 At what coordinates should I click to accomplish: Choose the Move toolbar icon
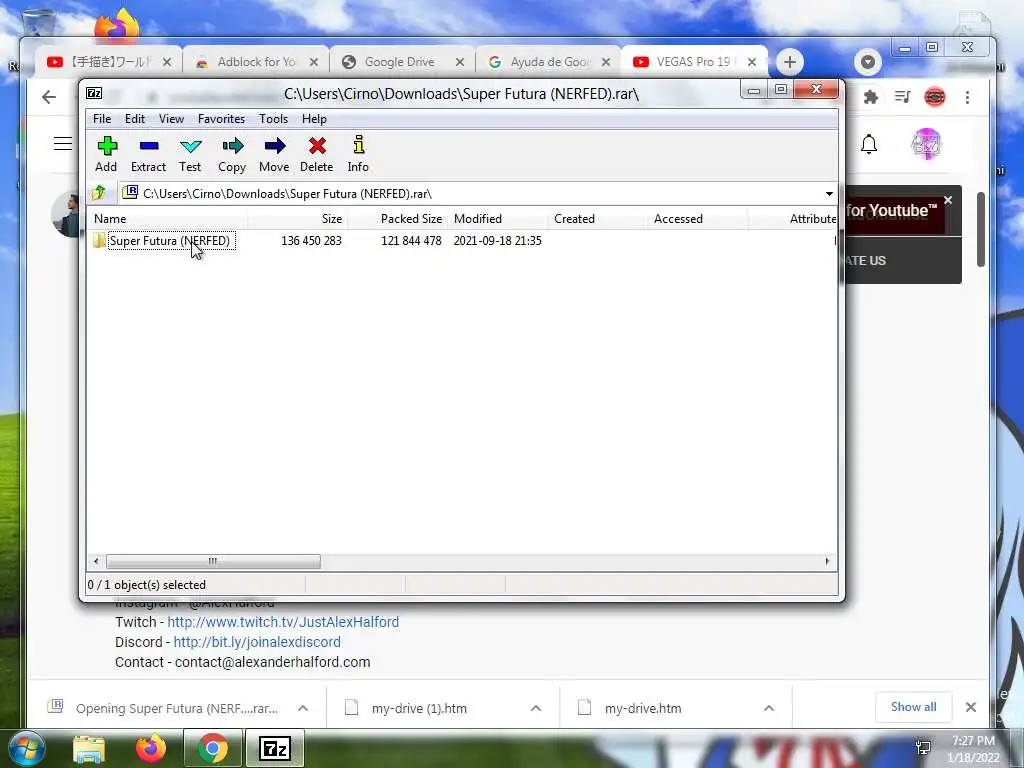274,155
